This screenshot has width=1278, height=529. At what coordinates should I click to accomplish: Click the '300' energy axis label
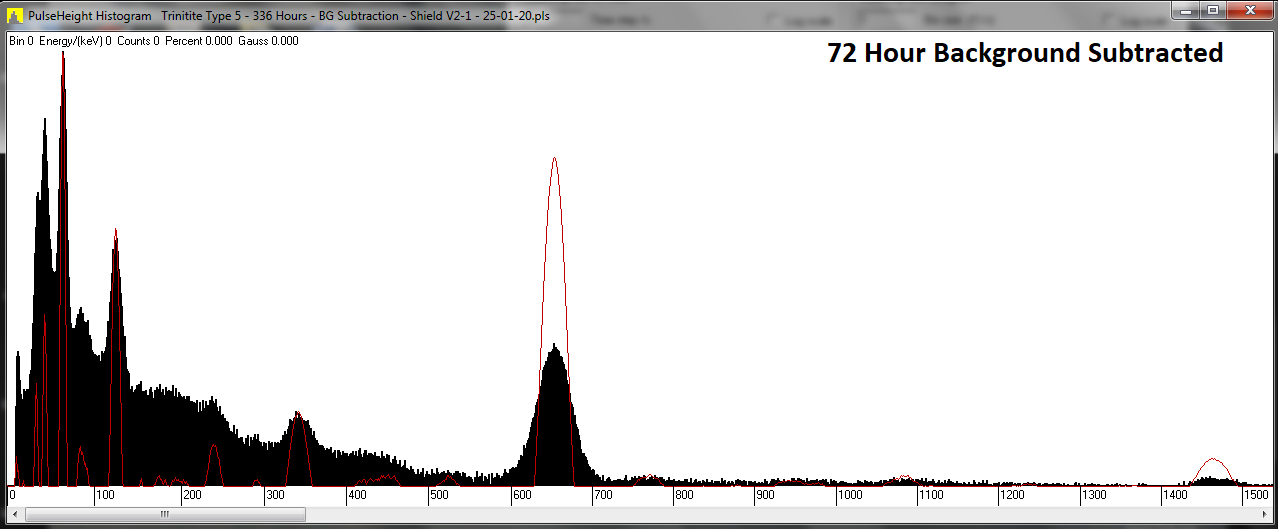(x=275, y=495)
